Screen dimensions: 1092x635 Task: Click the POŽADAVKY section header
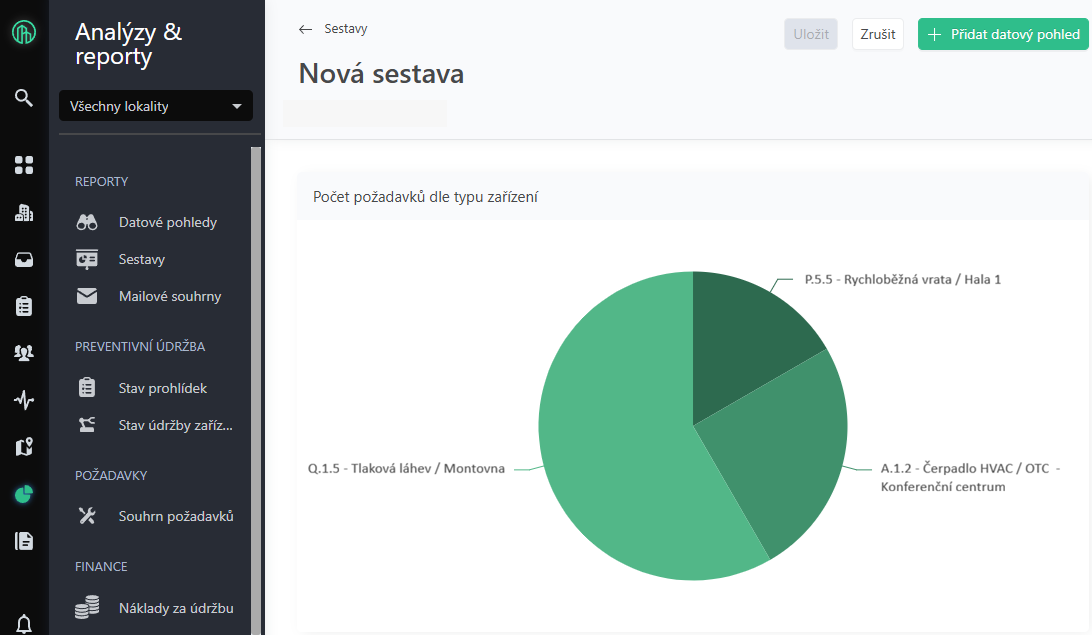(111, 476)
